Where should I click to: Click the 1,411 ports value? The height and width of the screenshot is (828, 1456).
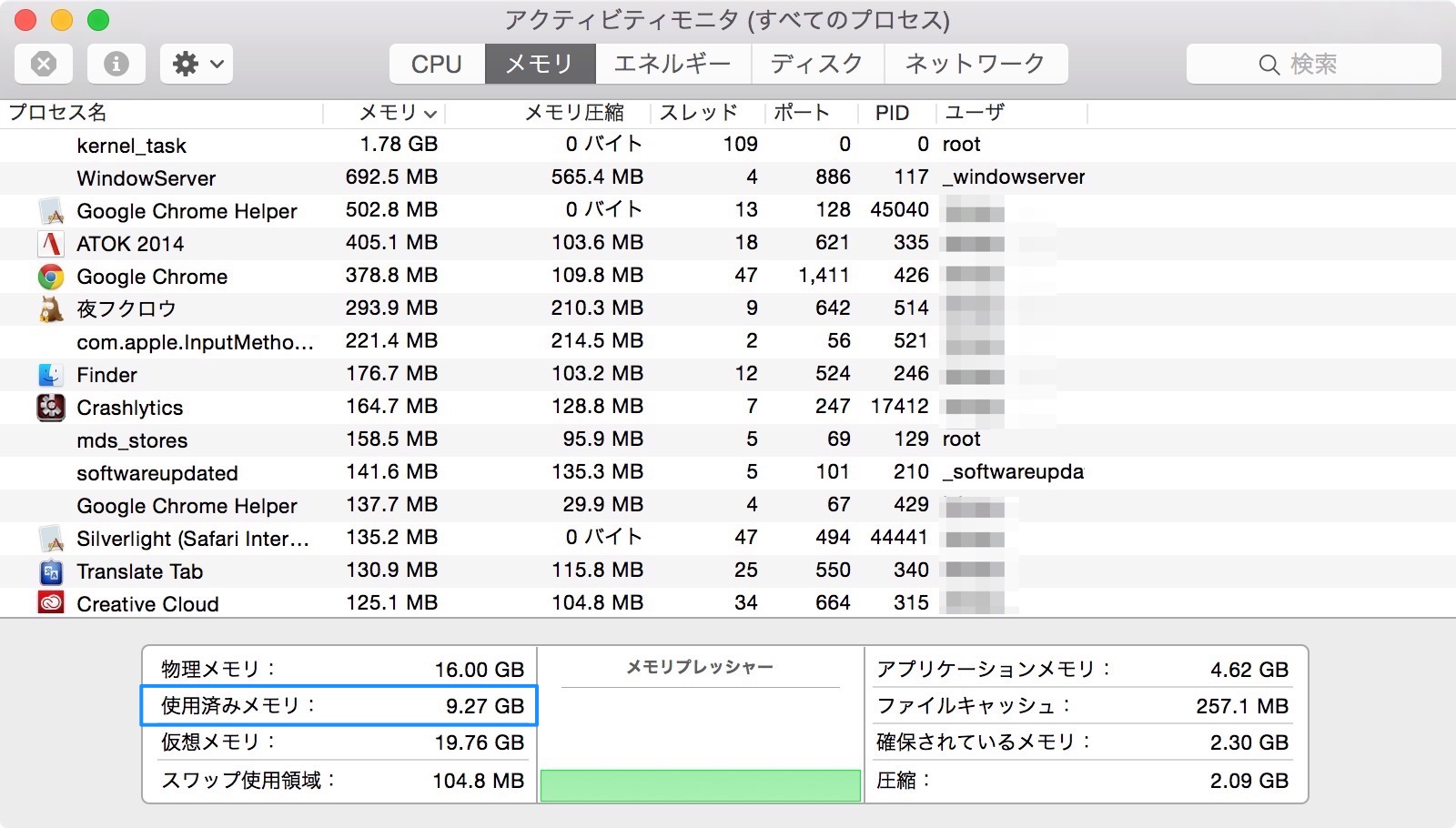824,275
